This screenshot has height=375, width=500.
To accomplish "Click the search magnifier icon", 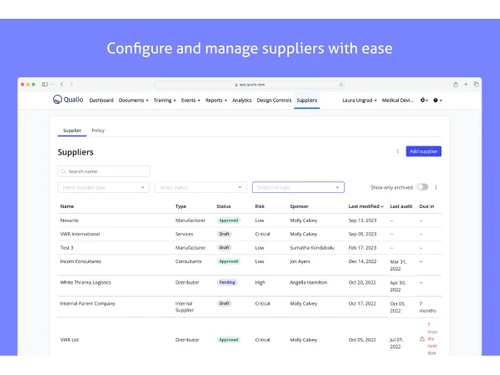I will pos(63,171).
